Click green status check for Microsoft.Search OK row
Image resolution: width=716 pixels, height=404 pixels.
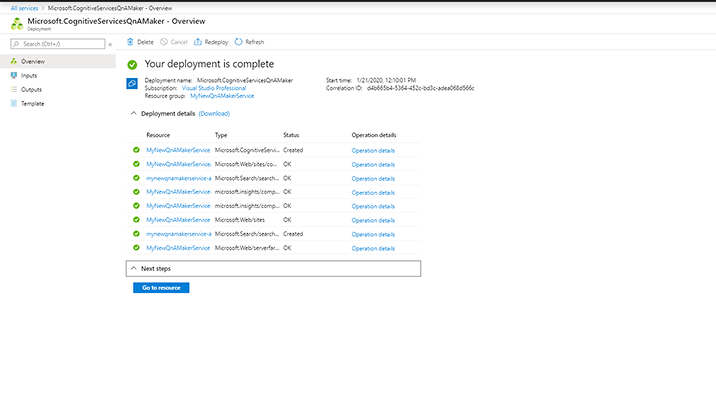pos(136,178)
